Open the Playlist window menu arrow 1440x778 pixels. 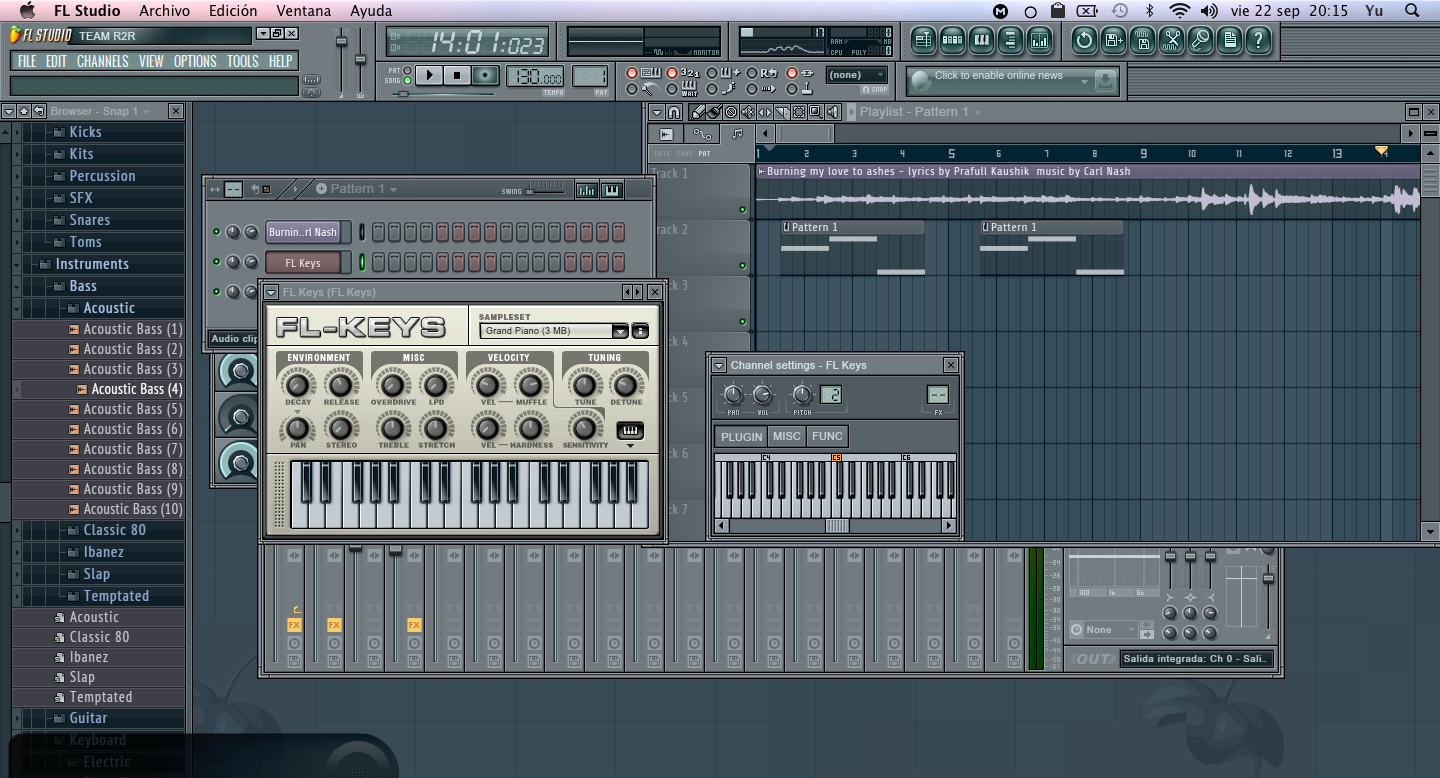click(x=656, y=112)
